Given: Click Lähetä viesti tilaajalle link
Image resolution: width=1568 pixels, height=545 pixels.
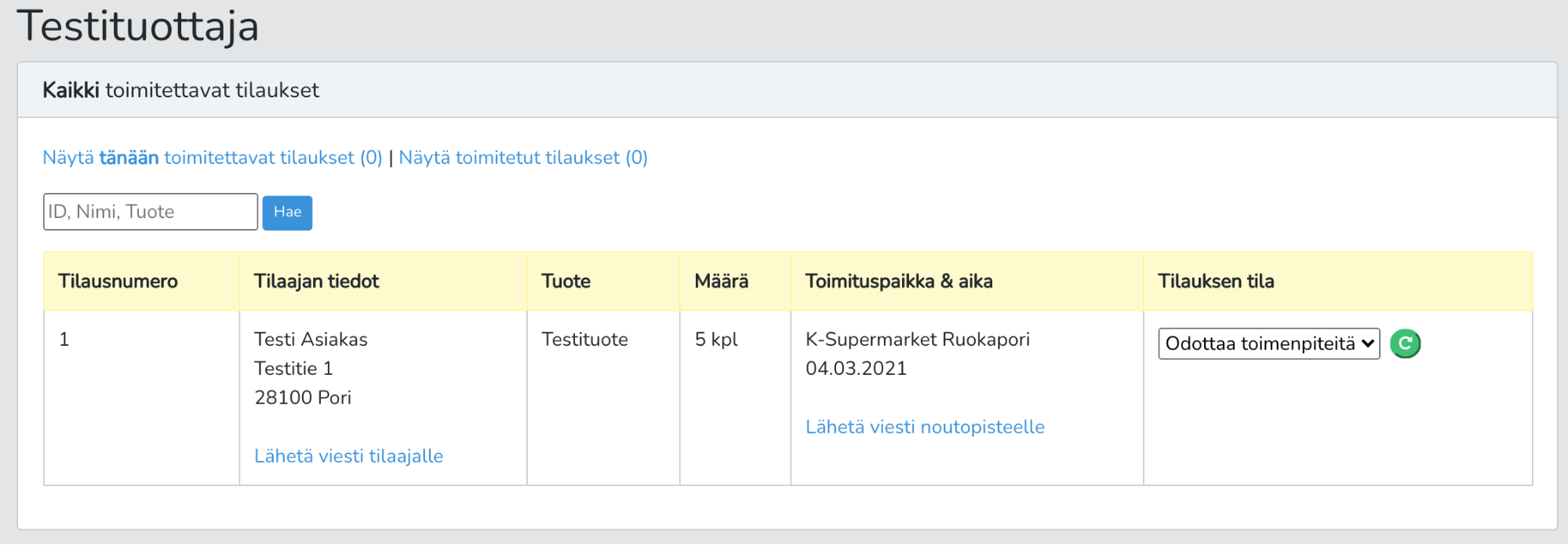Looking at the screenshot, I should [348, 456].
